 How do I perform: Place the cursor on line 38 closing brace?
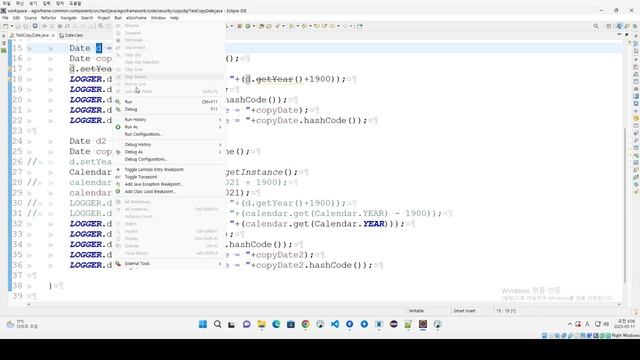(51, 286)
